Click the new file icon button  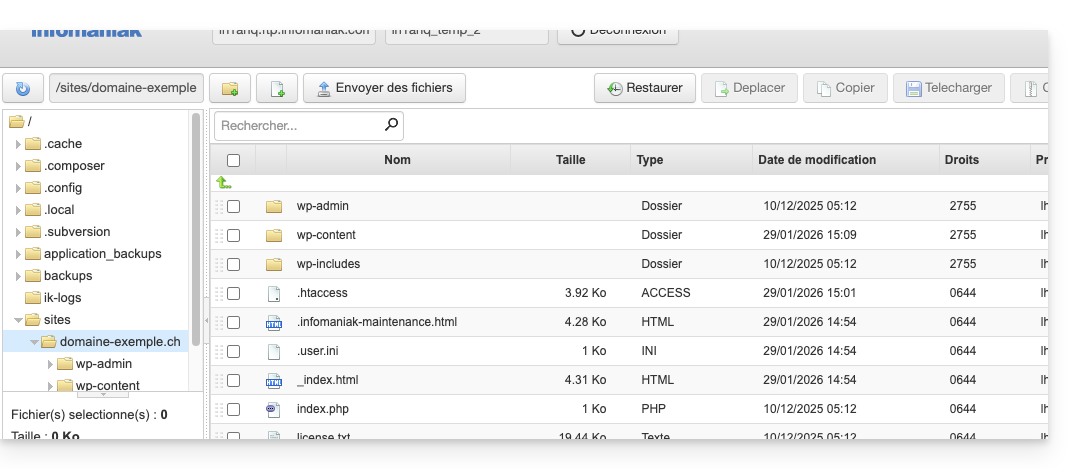click(x=277, y=88)
